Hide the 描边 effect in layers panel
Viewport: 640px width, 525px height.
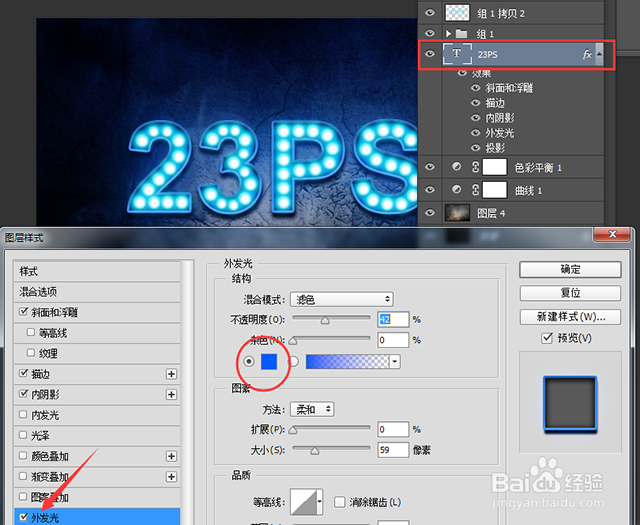[476, 103]
